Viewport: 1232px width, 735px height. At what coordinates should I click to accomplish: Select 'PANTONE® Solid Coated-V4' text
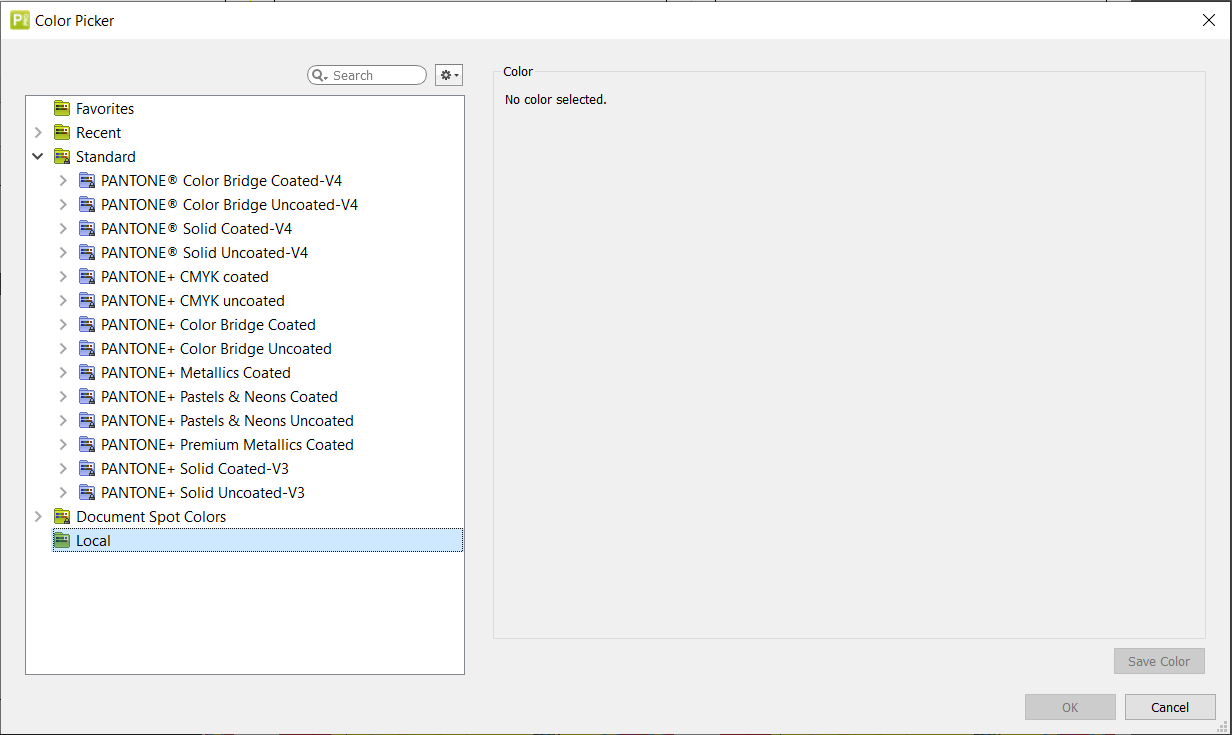click(x=197, y=229)
